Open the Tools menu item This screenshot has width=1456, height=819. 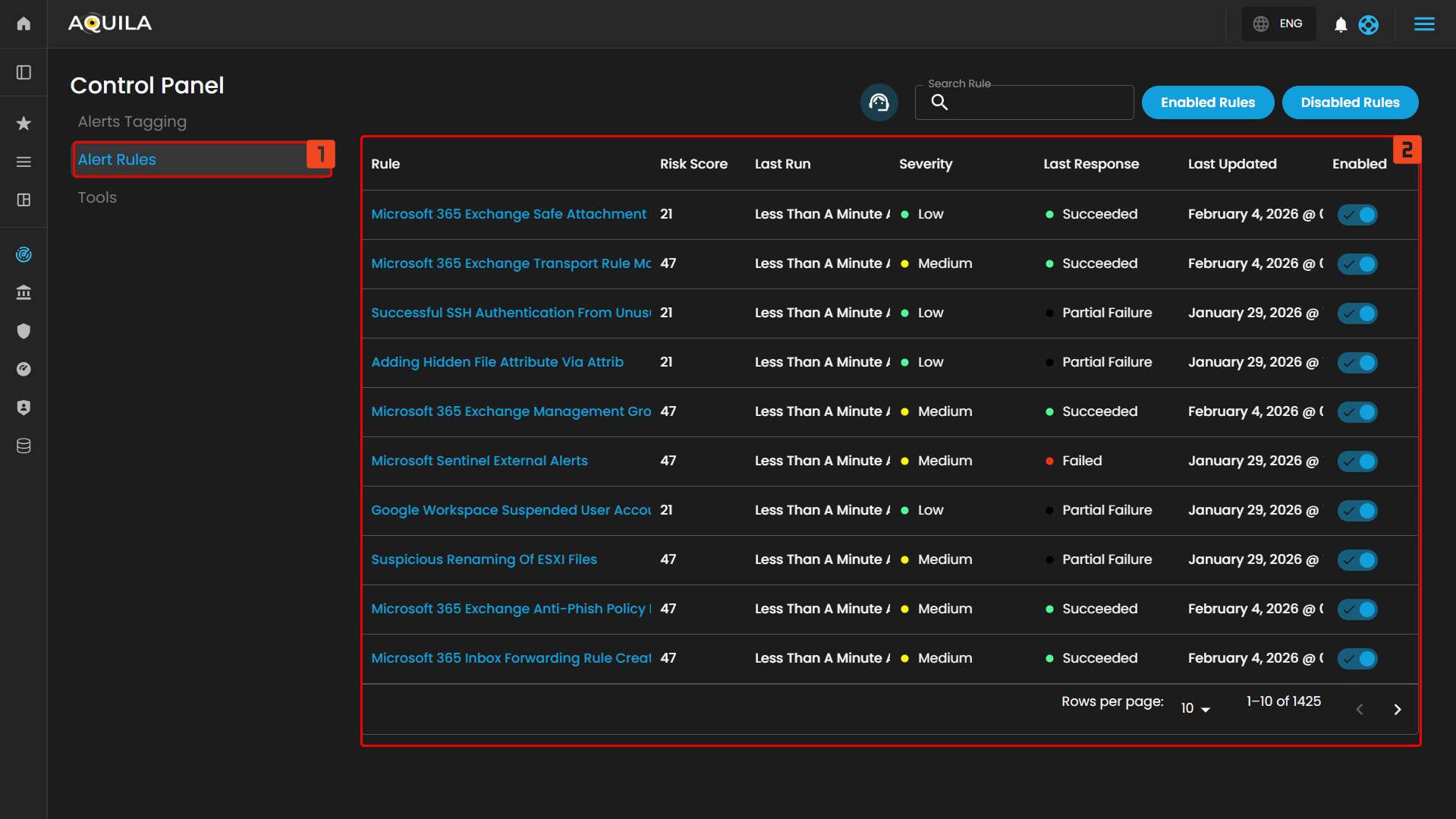(x=97, y=197)
